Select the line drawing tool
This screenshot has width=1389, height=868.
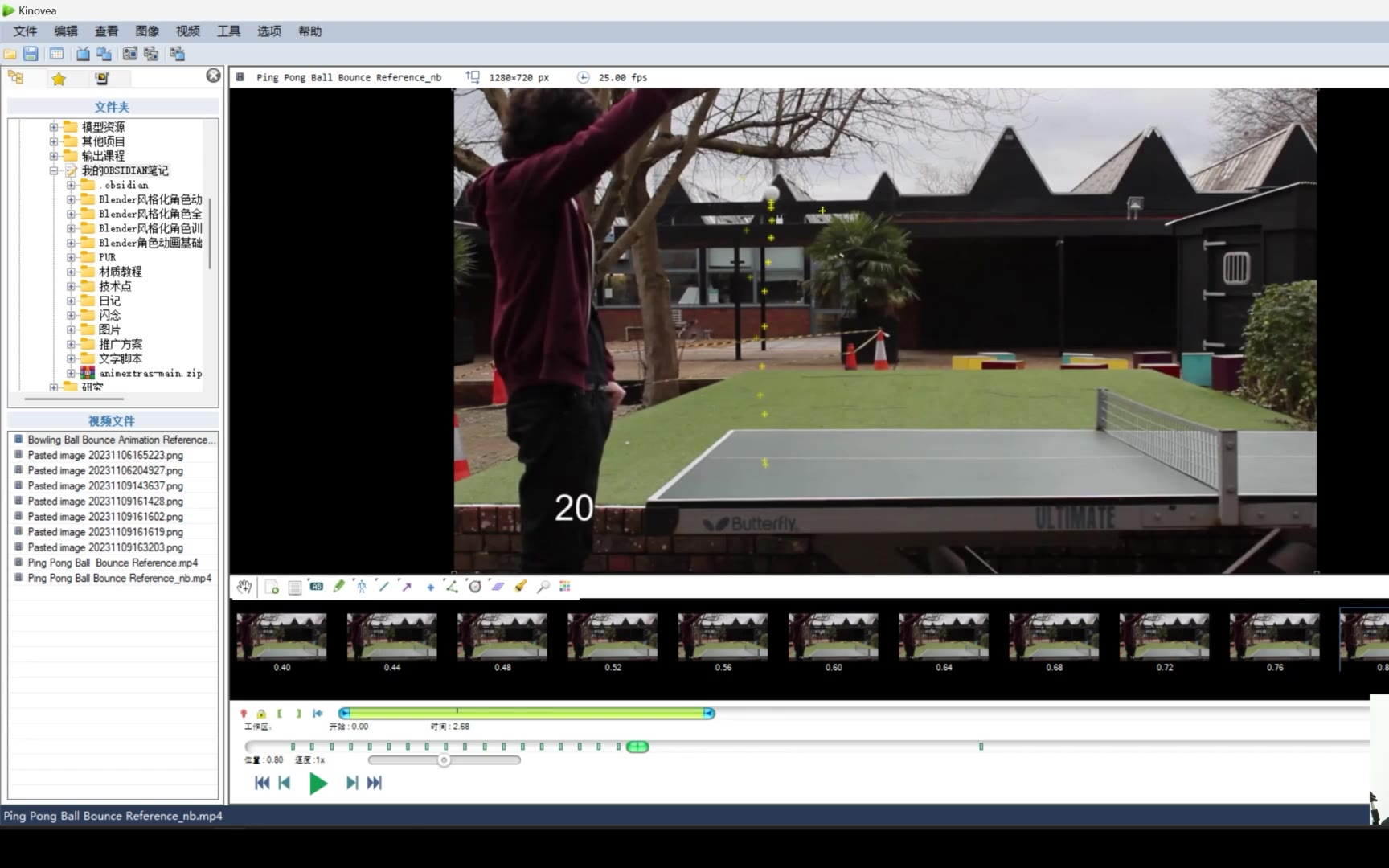pos(384,587)
